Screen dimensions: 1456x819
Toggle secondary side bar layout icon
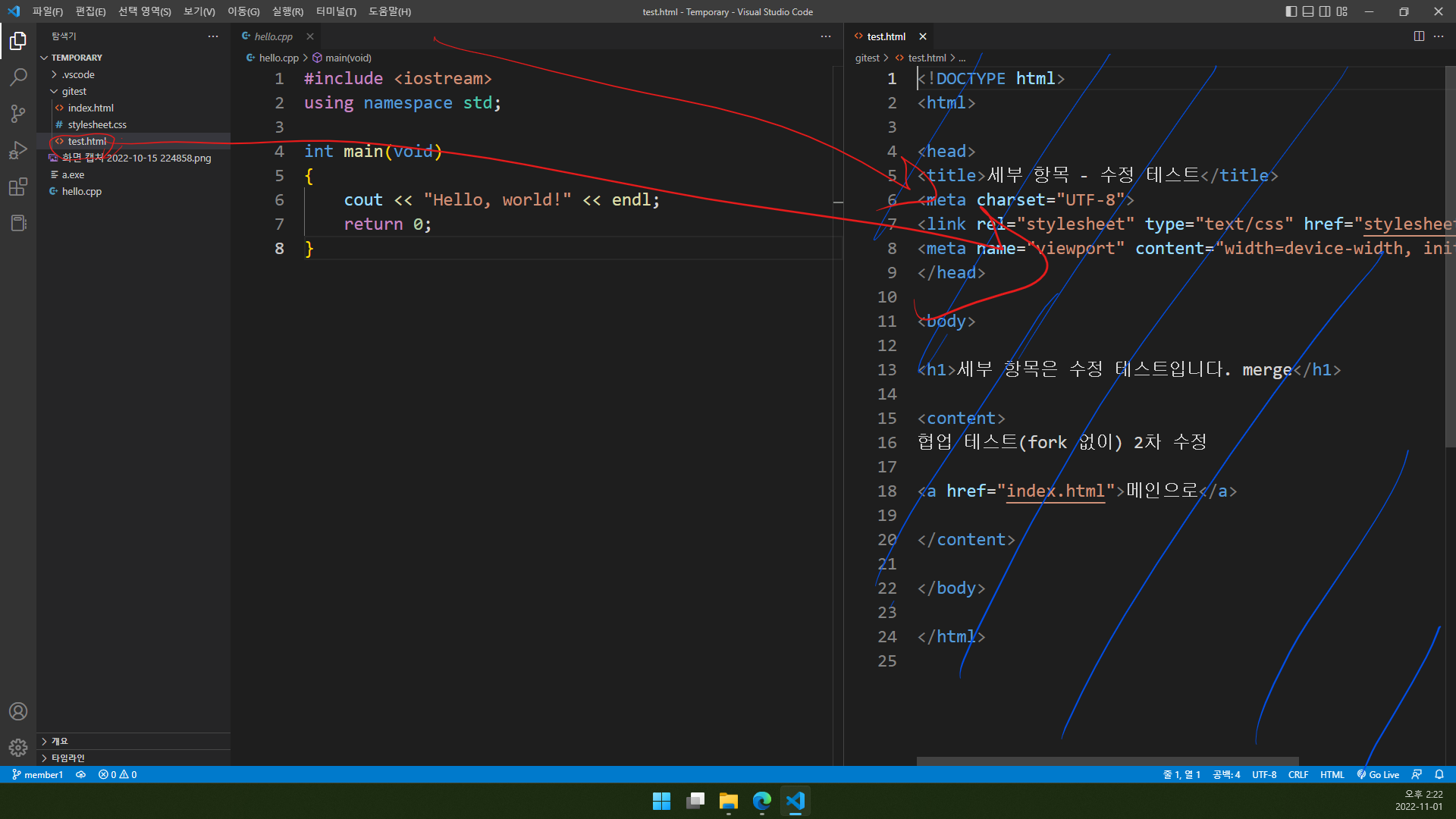click(x=1325, y=11)
